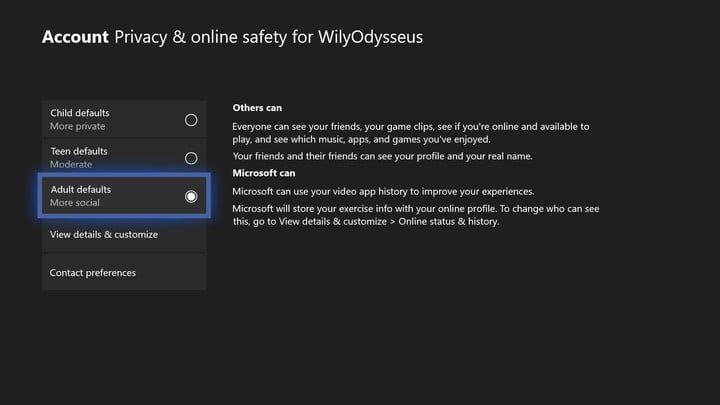Click the 'Your friends and their friends' sentence
Image resolution: width=720 pixels, height=405 pixels.
(382, 157)
